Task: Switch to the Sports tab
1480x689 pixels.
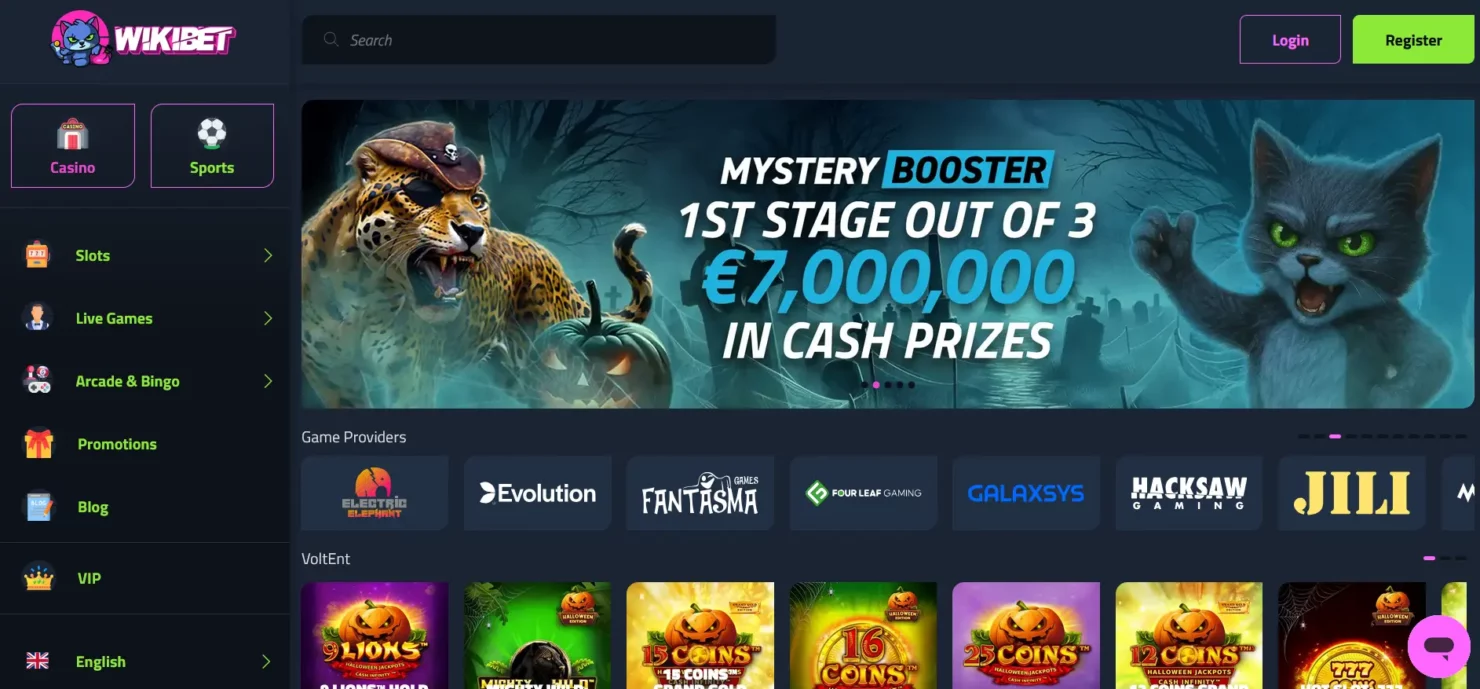Action: click(212, 146)
